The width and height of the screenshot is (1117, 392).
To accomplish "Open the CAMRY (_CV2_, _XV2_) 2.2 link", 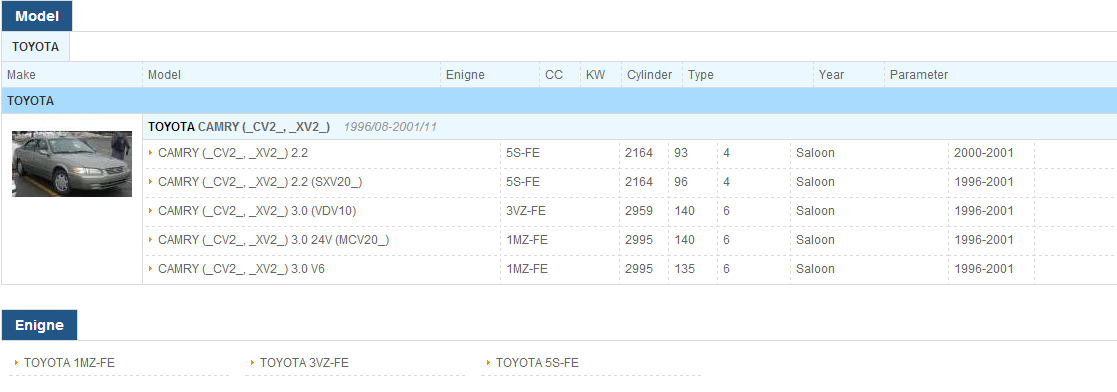I will 233,153.
